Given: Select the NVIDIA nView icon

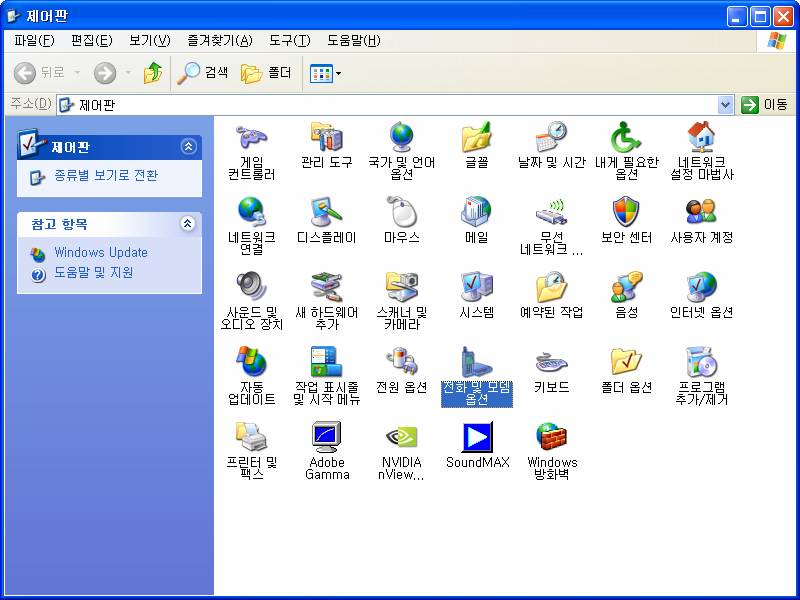Looking at the screenshot, I should [401, 437].
